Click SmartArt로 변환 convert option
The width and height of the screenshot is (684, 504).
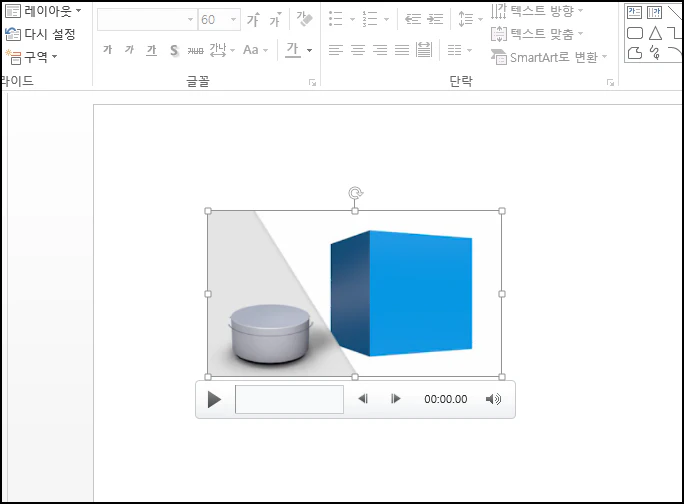pos(549,57)
